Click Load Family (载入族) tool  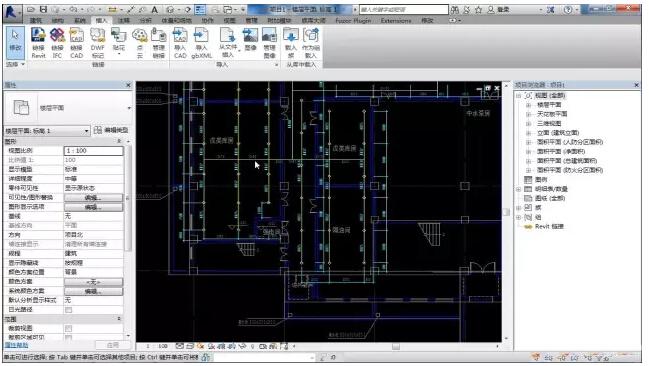coord(291,43)
